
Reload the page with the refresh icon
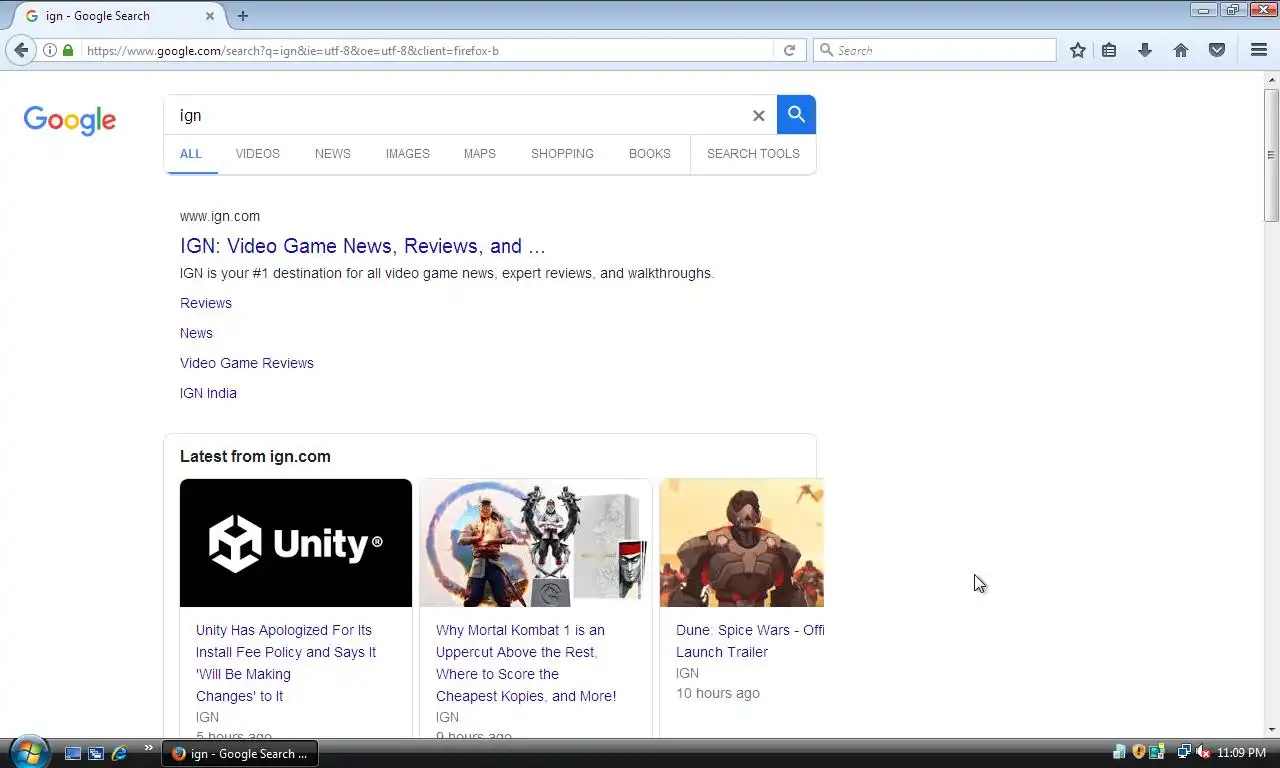(x=789, y=50)
